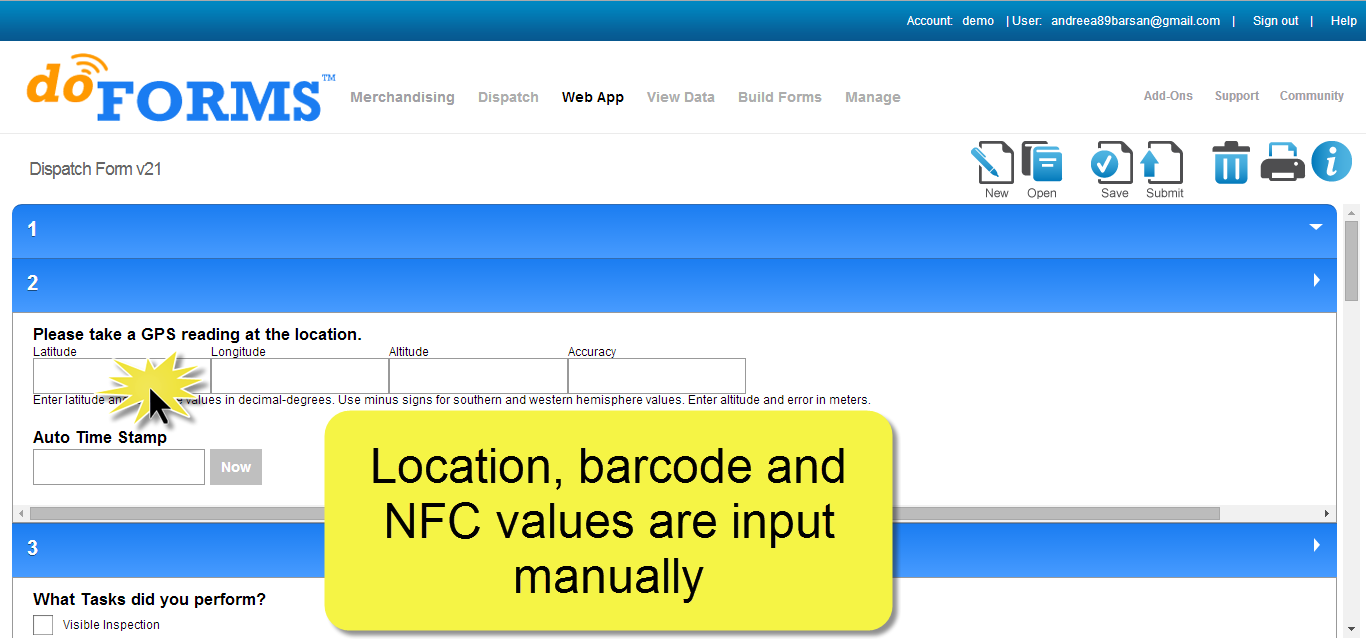Open the View Data menu
1366x644 pixels.
coord(681,97)
